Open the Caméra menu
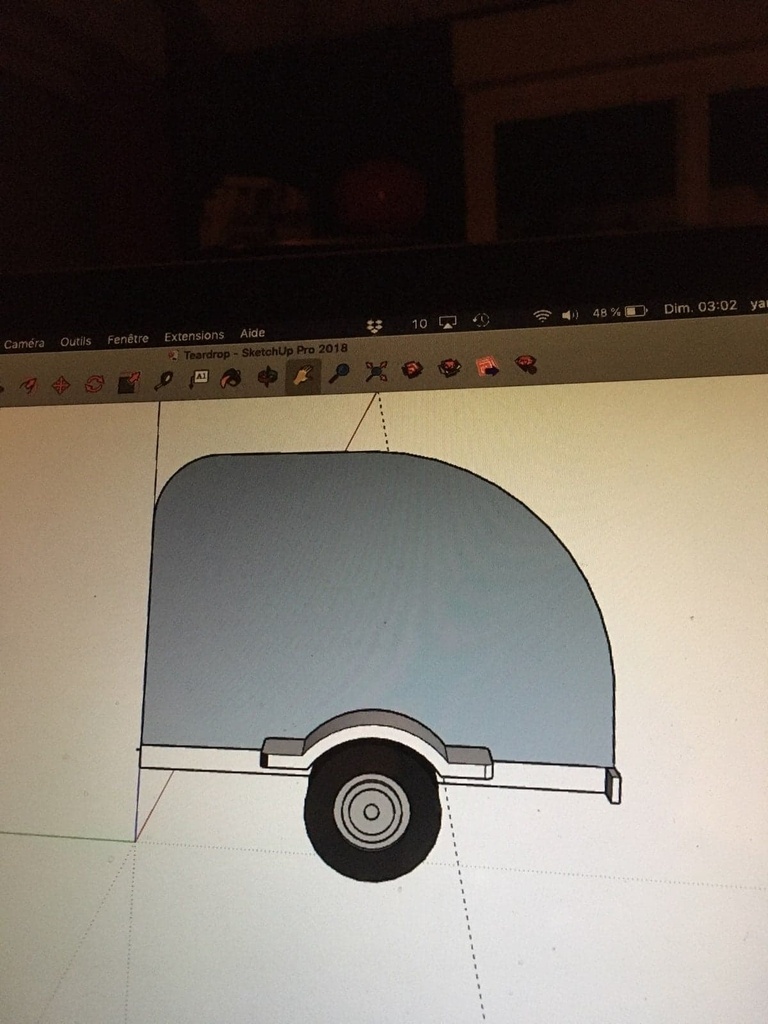The width and height of the screenshot is (768, 1024). [24, 344]
